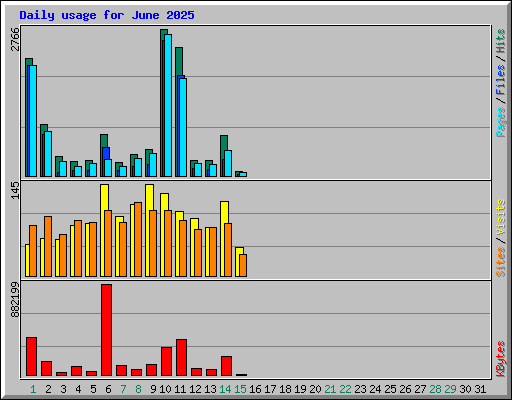Click day label 31 on the x-axis

click(480, 389)
